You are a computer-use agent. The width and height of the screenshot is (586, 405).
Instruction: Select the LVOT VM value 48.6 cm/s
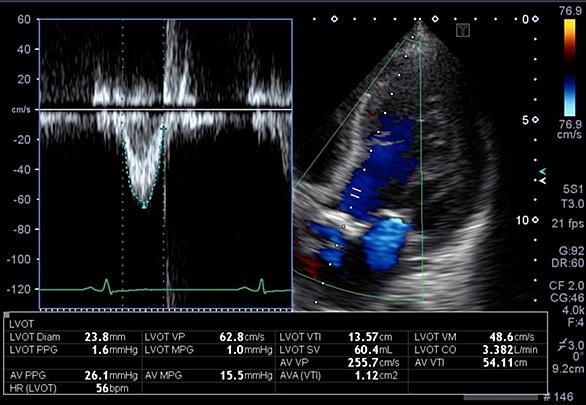tap(512, 337)
